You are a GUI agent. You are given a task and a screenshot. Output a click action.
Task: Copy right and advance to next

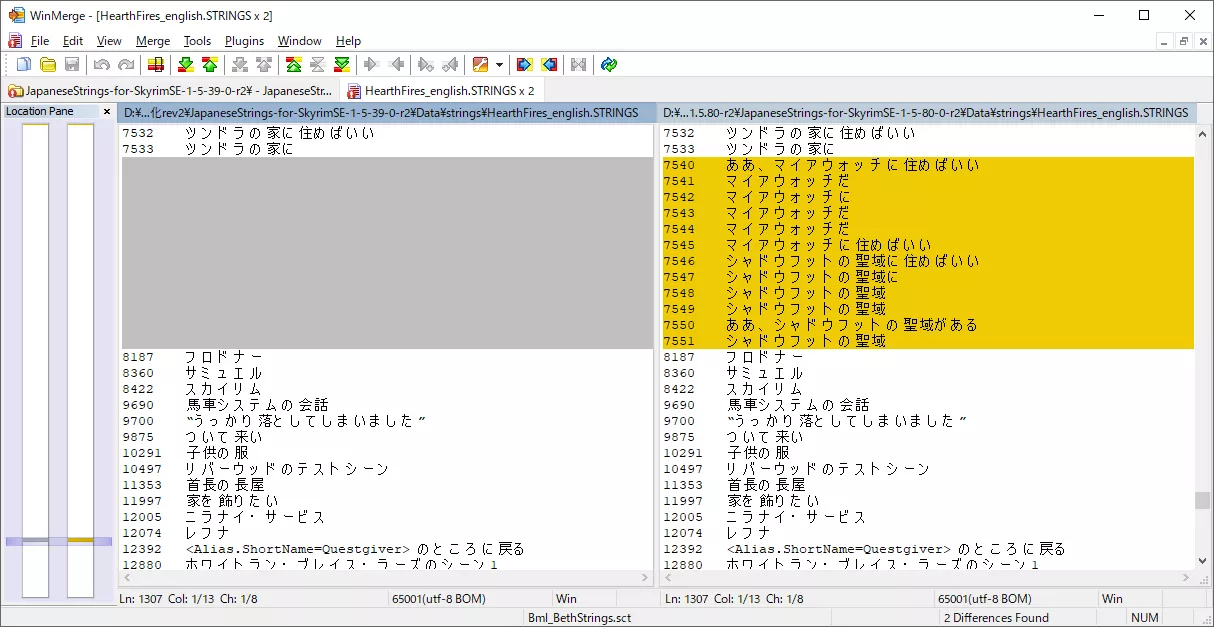coord(425,65)
